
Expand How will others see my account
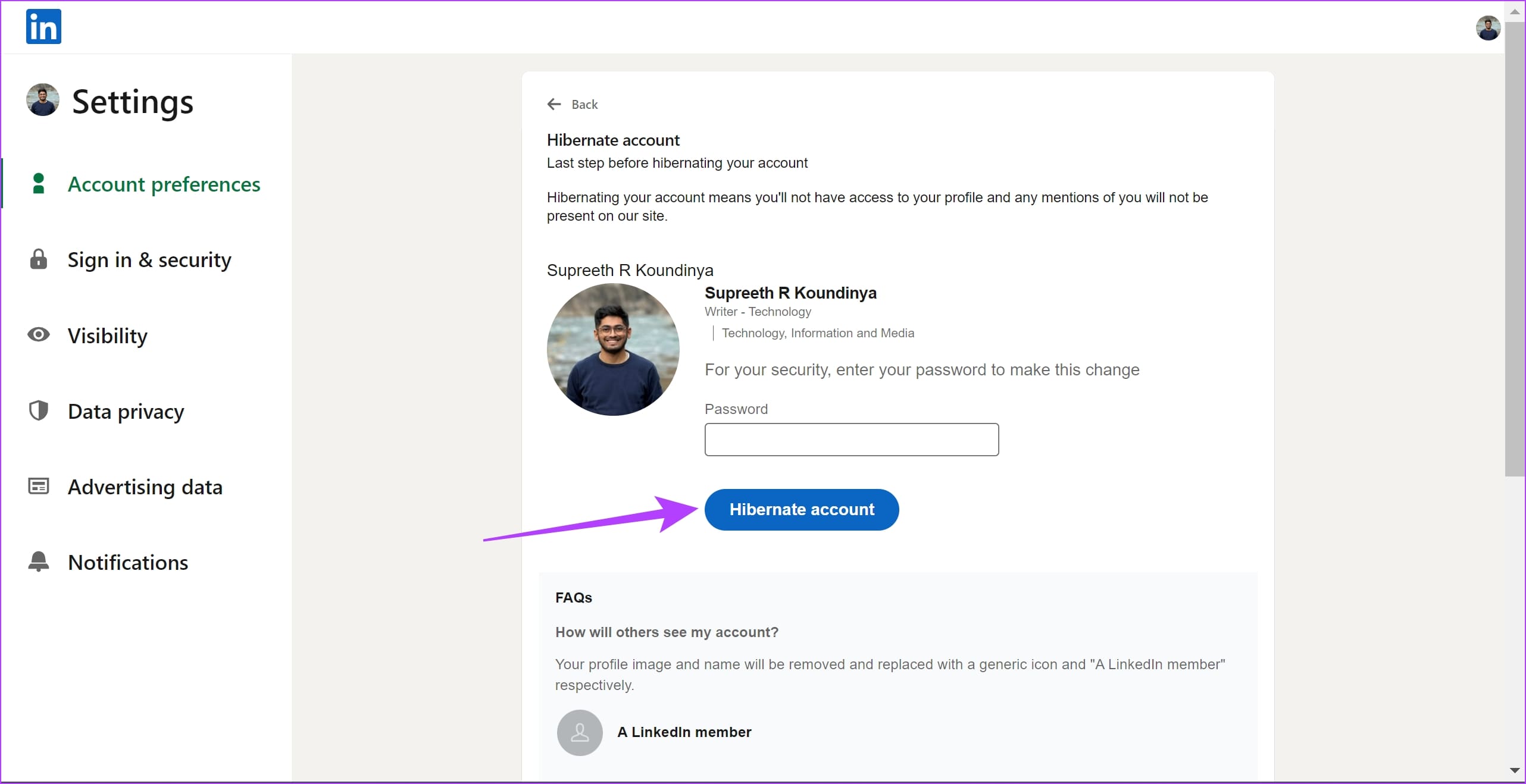coord(667,632)
